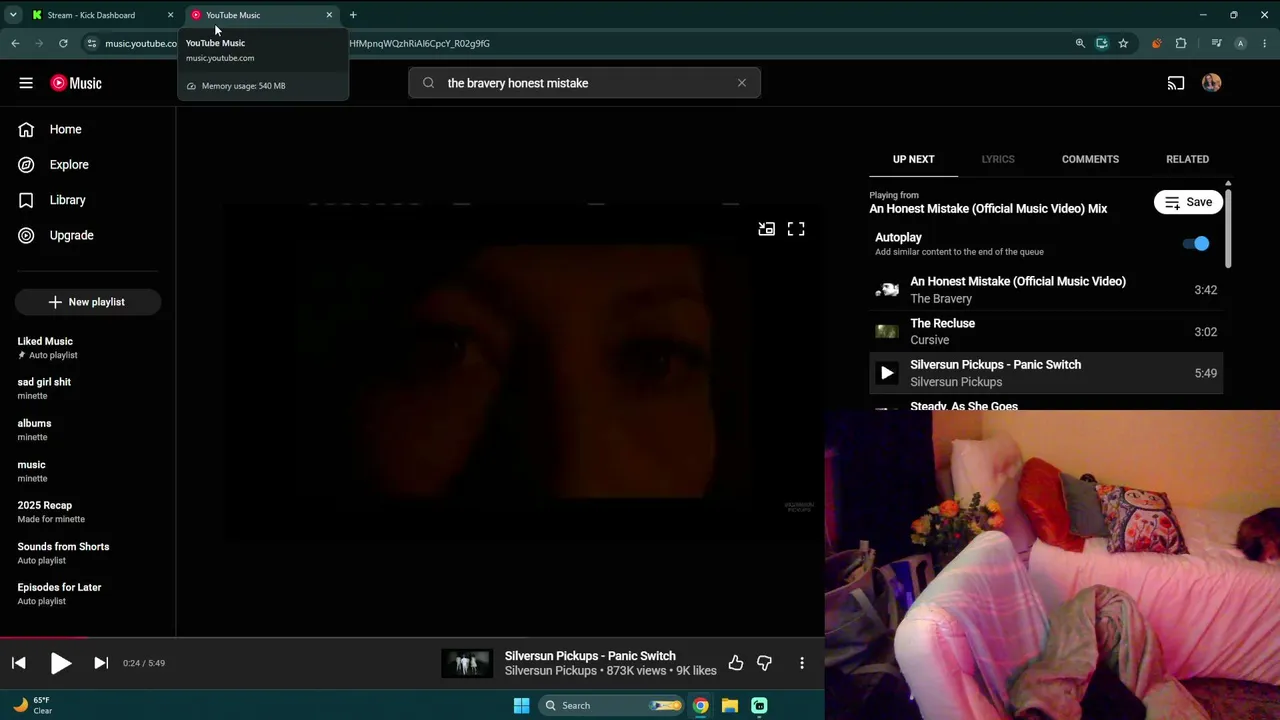Screen dimensions: 1280x720
Task: Open the Windows Start menu
Action: [x=521, y=705]
